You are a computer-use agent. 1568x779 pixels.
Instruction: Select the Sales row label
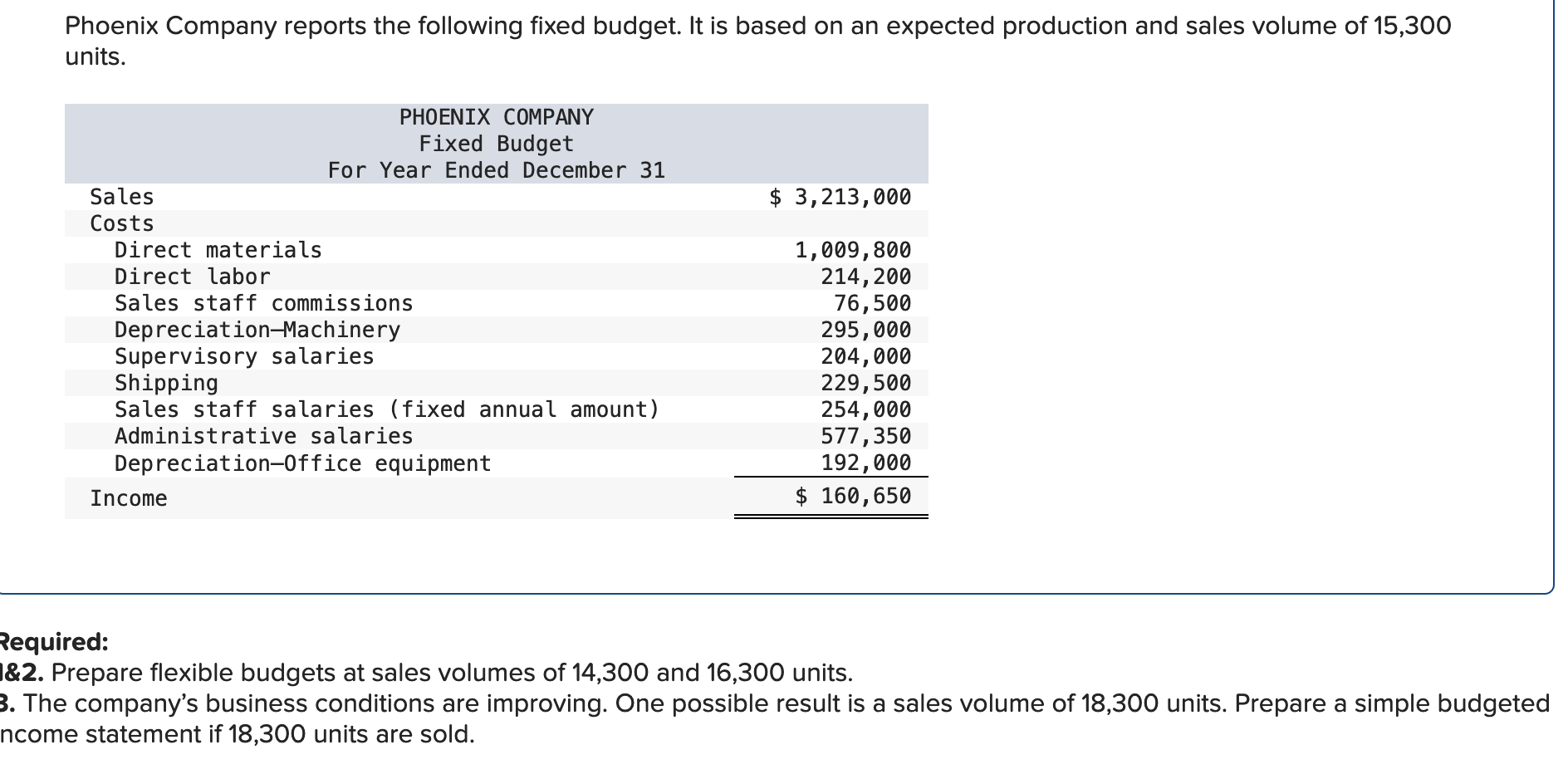[120, 197]
